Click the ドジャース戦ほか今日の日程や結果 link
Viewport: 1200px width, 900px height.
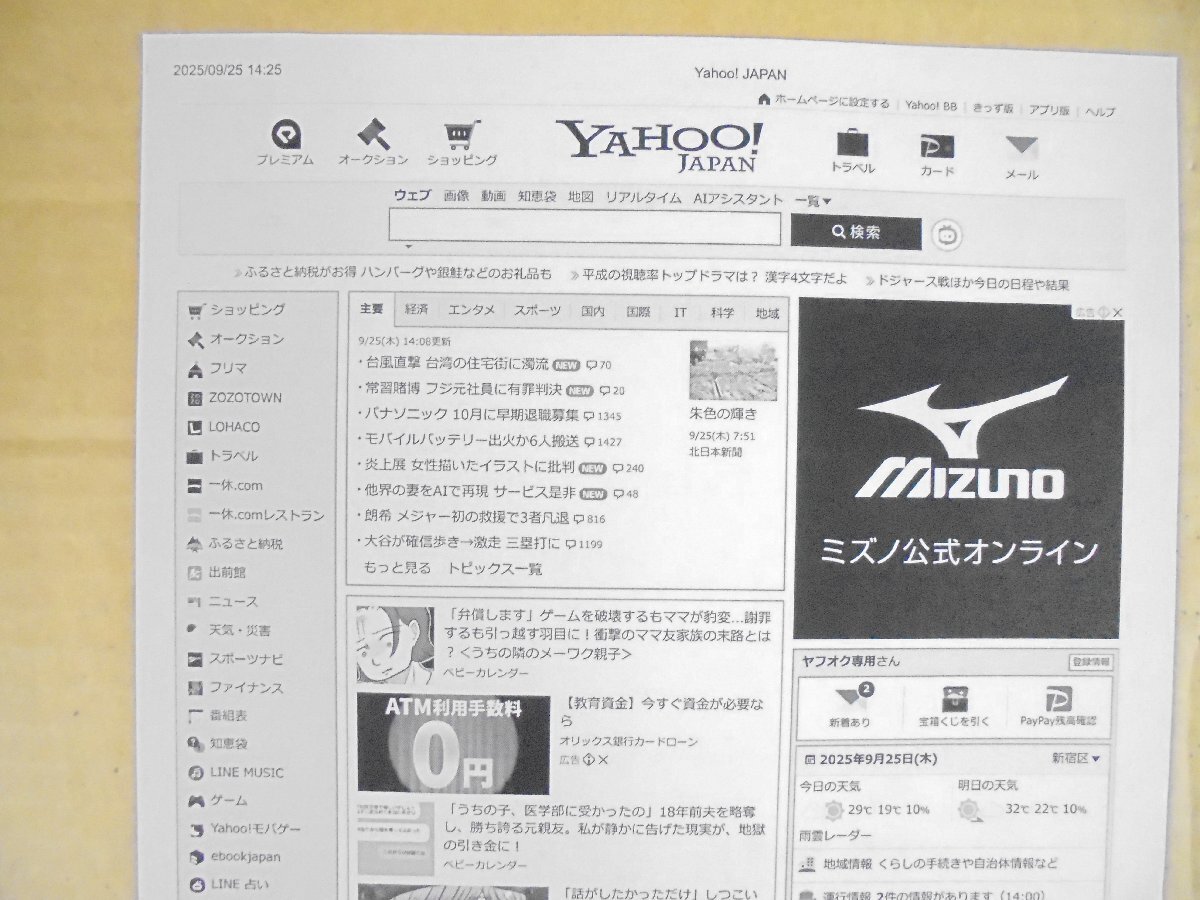(973, 284)
